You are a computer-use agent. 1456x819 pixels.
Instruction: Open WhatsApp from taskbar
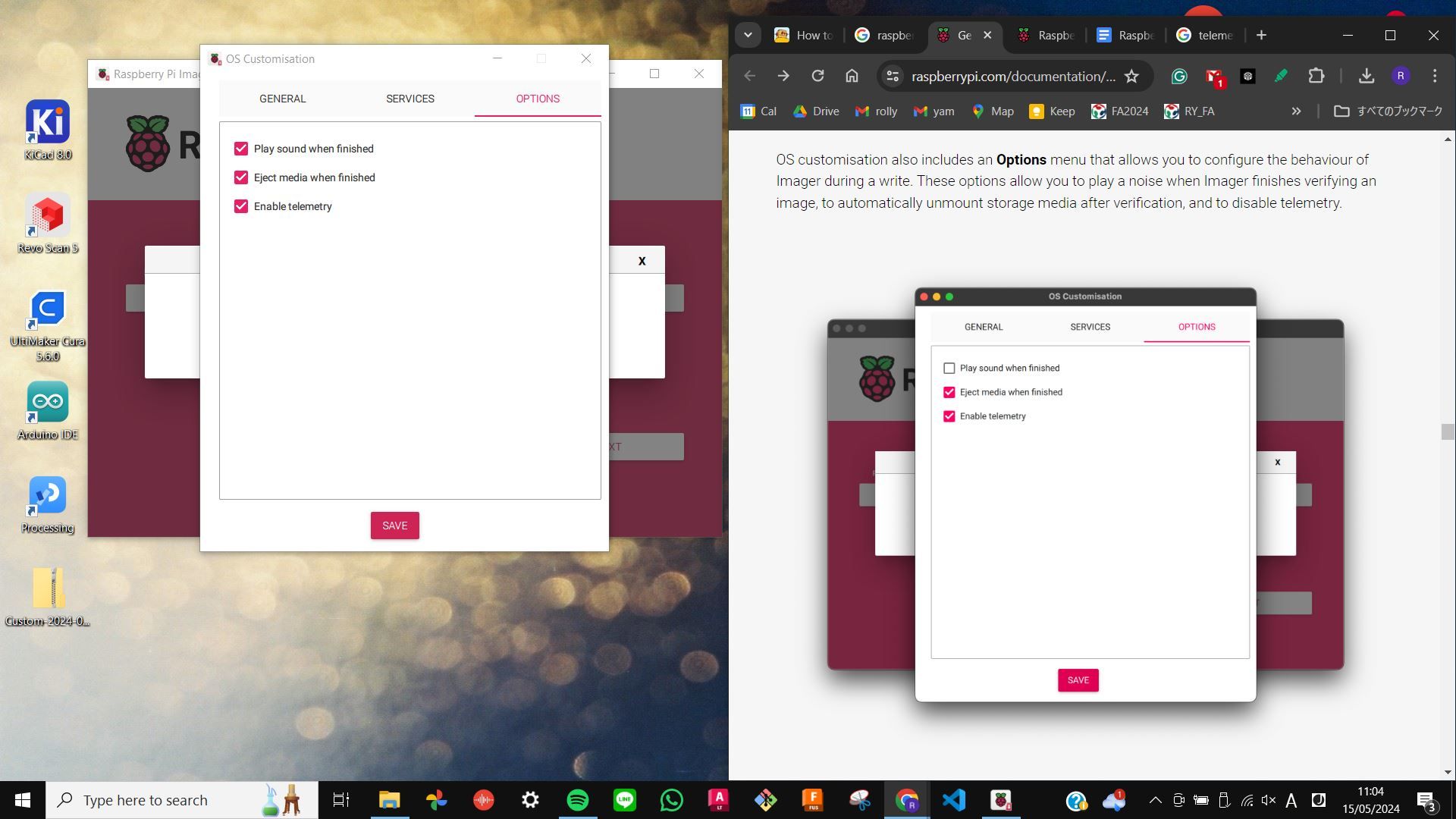point(671,800)
